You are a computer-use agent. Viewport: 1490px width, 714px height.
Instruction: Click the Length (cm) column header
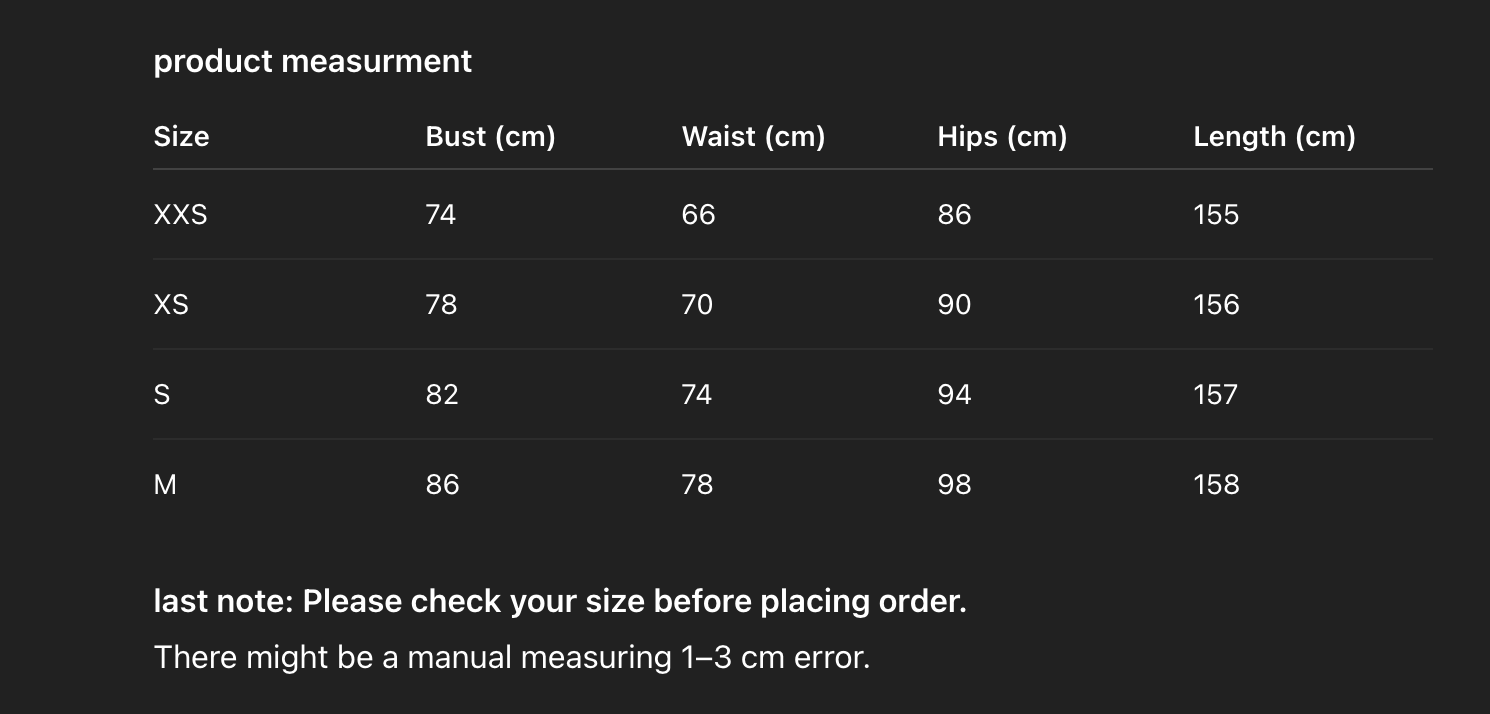pos(1274,136)
